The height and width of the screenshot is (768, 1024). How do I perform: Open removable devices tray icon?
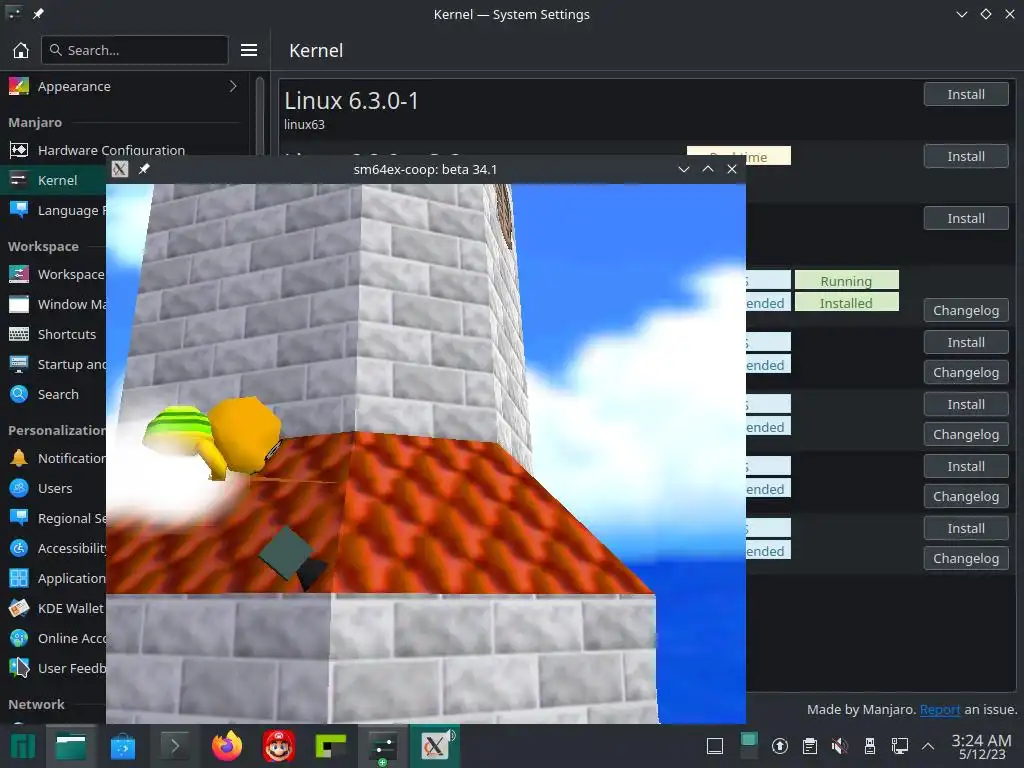tap(870, 746)
